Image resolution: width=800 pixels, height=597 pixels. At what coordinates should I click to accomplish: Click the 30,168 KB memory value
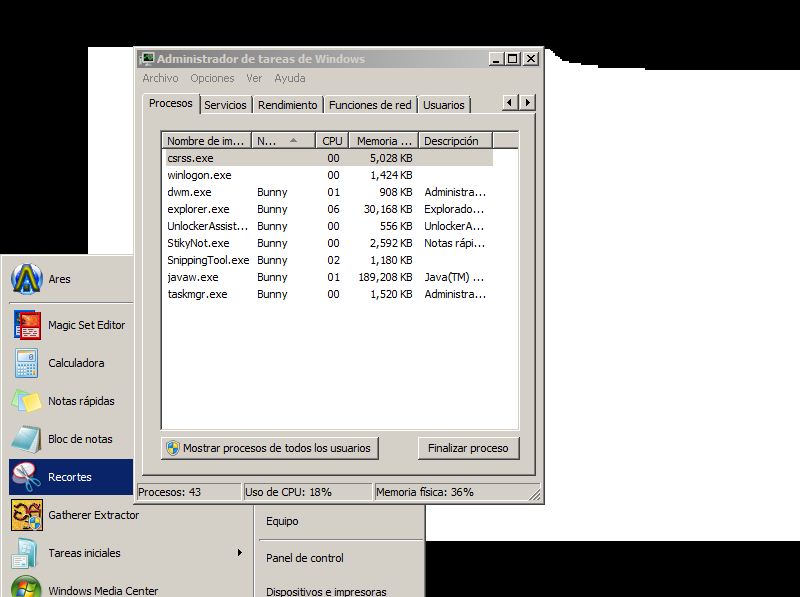pos(388,209)
